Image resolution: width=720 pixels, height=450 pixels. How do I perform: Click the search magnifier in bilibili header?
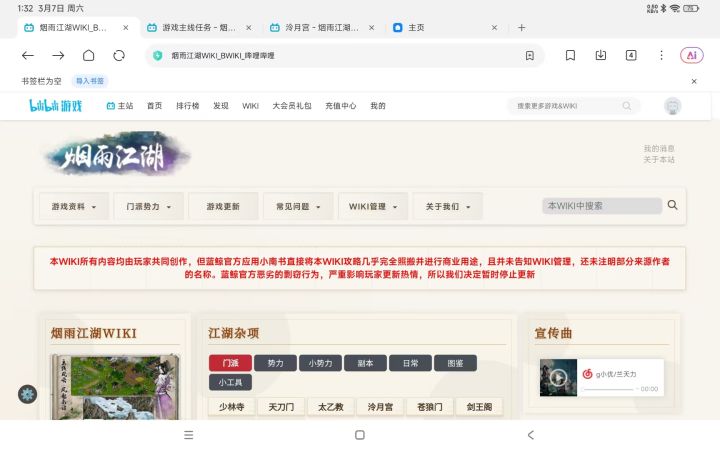pyautogui.click(x=626, y=106)
